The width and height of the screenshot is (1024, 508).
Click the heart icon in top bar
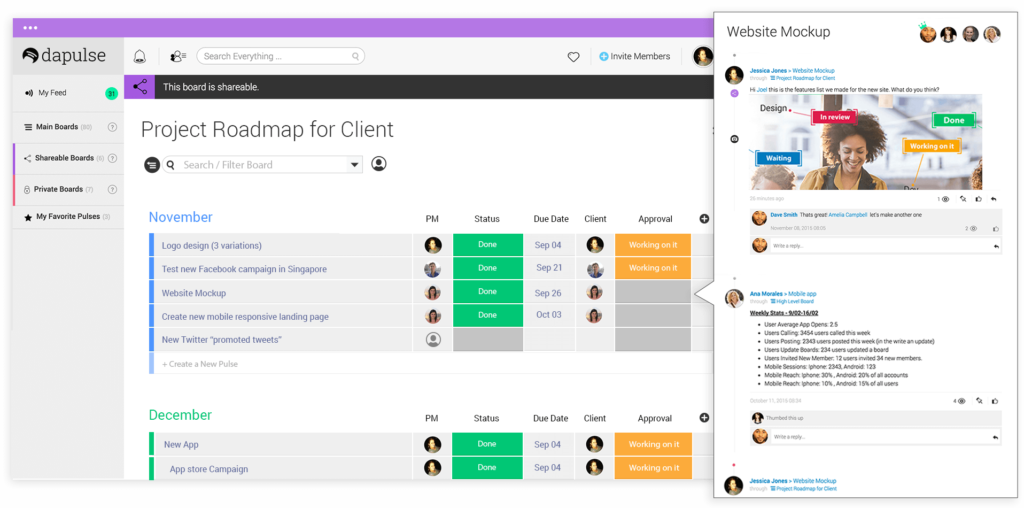pyautogui.click(x=573, y=57)
